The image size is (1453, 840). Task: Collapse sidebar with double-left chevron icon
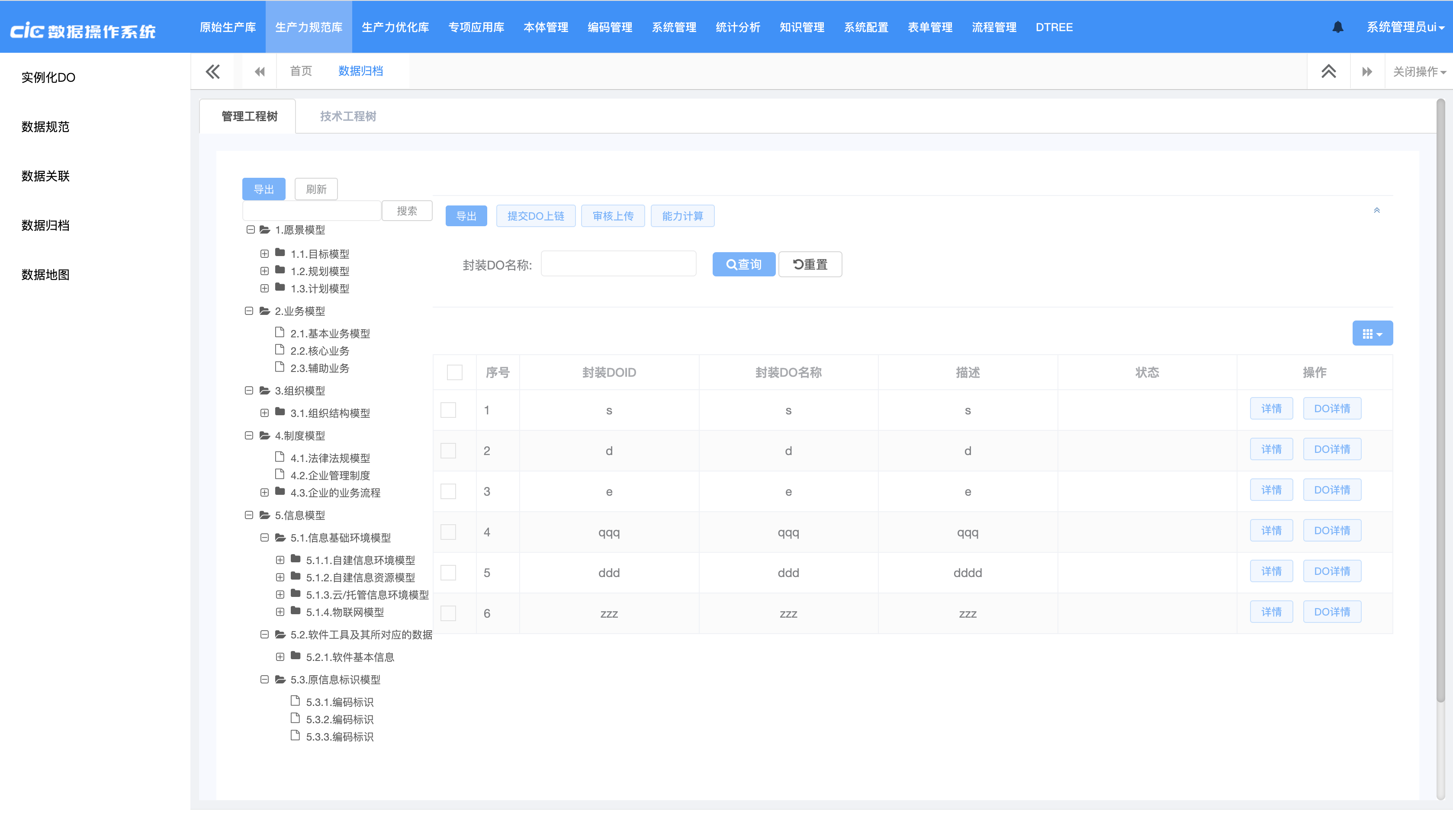(213, 71)
